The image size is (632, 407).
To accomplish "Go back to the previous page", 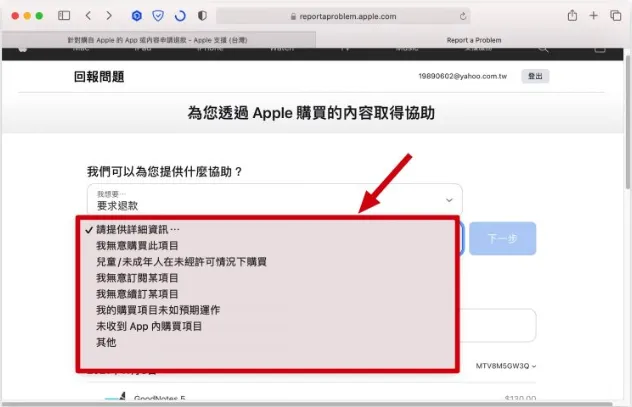I will point(89,16).
